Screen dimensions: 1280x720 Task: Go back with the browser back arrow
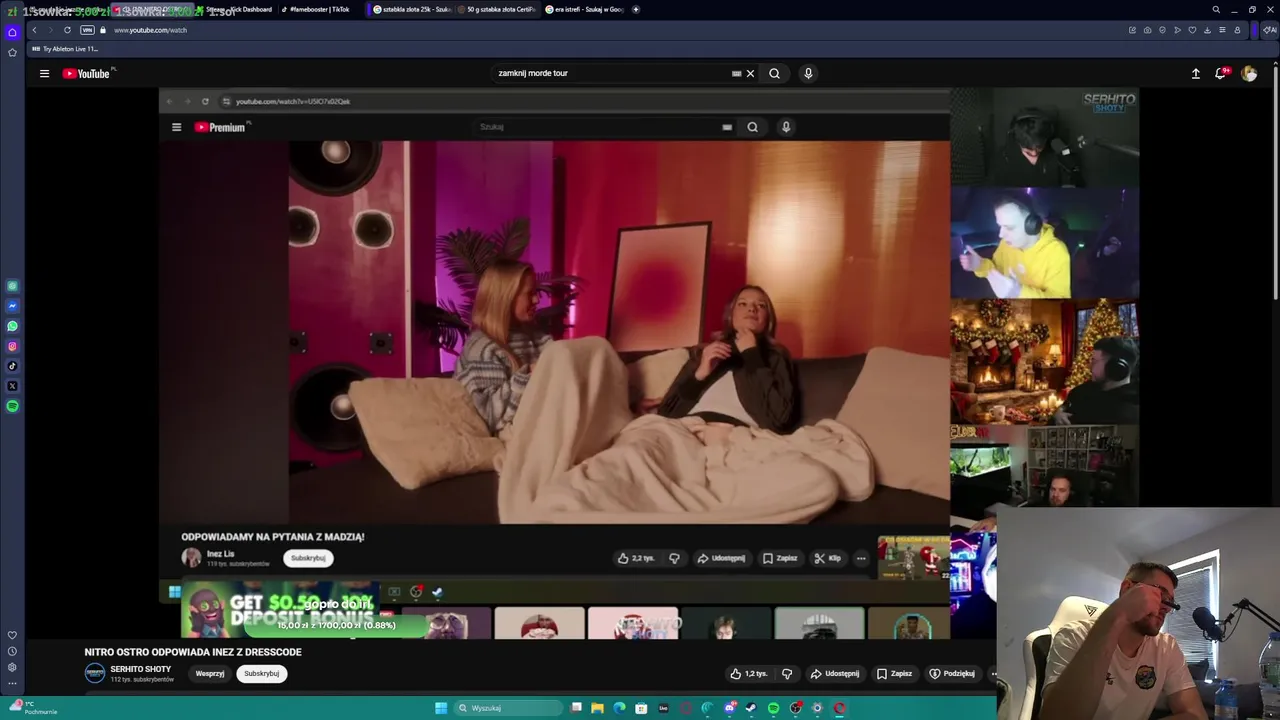[x=34, y=30]
